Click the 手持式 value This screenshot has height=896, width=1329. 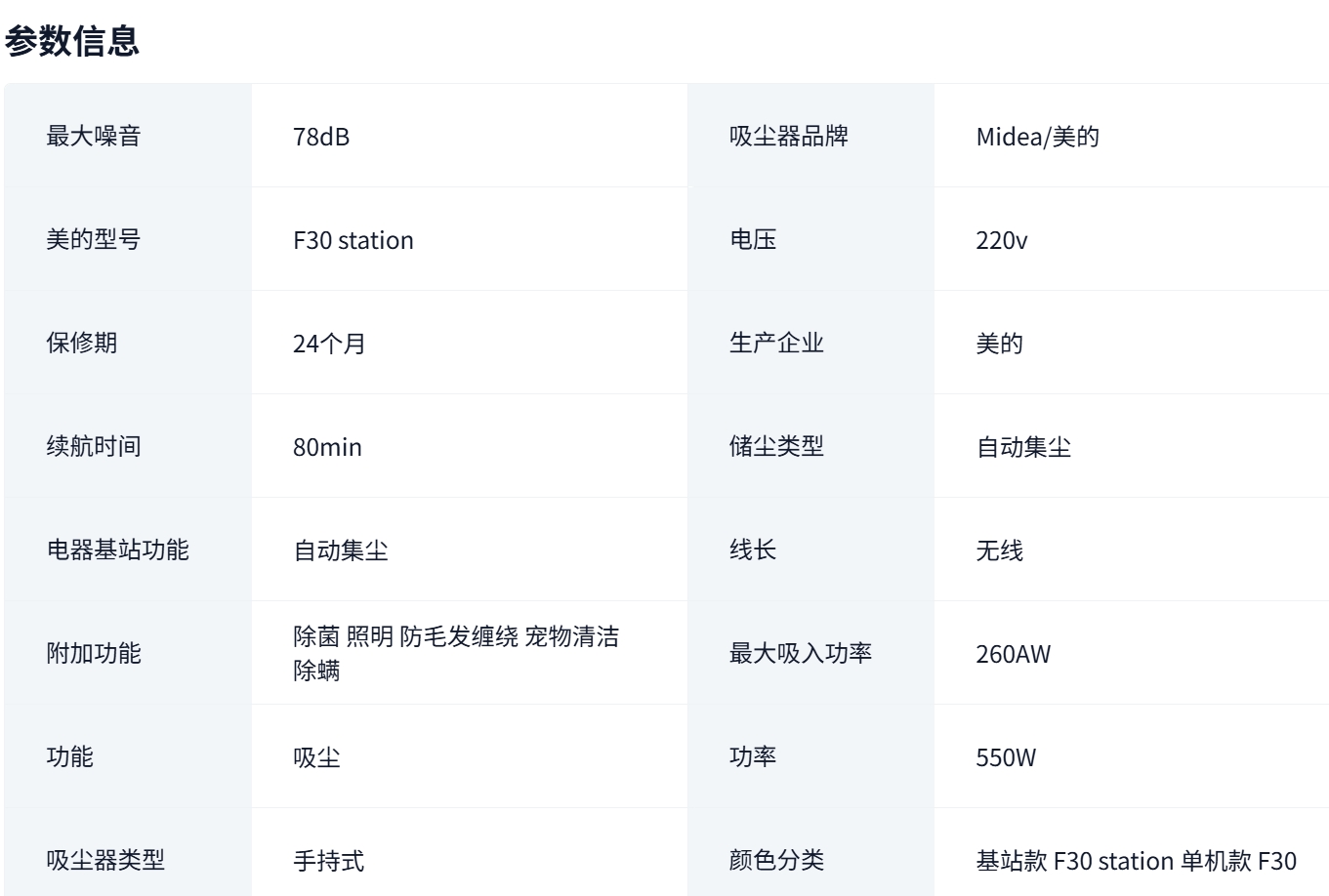pos(329,861)
